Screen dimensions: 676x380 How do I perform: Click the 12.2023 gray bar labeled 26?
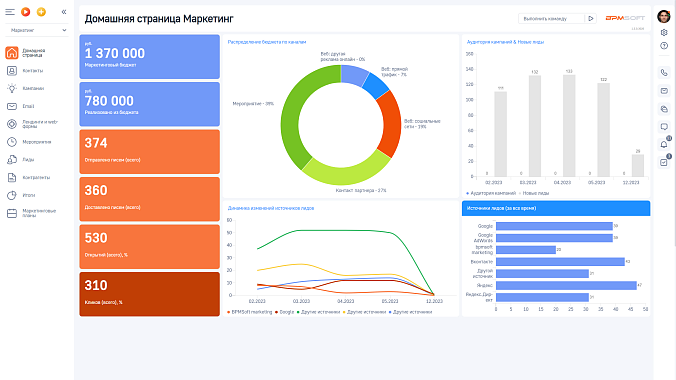tap(638, 166)
